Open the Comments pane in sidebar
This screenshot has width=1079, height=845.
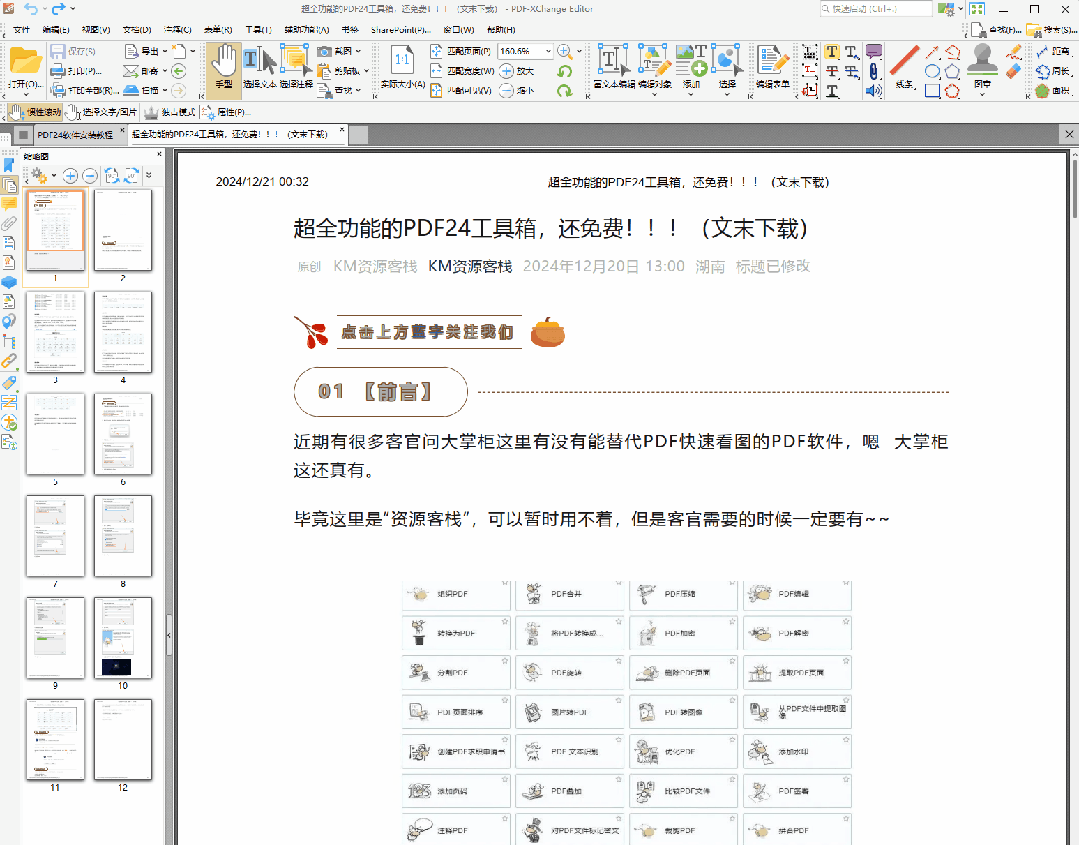pos(9,204)
